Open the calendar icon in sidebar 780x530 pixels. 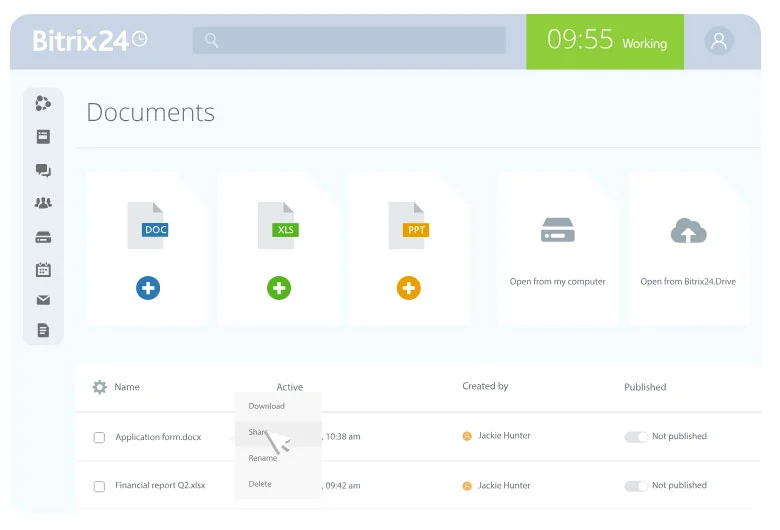click(x=43, y=269)
